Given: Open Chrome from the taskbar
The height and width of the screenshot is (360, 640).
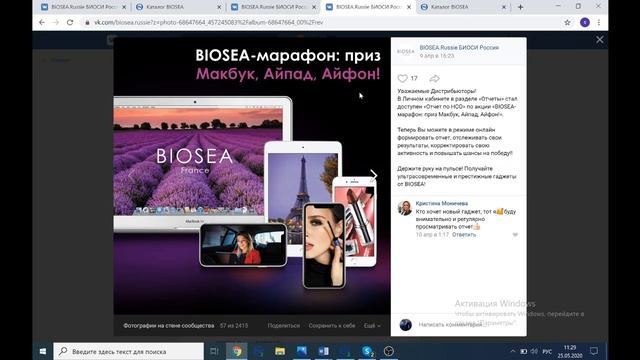Looking at the screenshot, I should click(237, 351).
